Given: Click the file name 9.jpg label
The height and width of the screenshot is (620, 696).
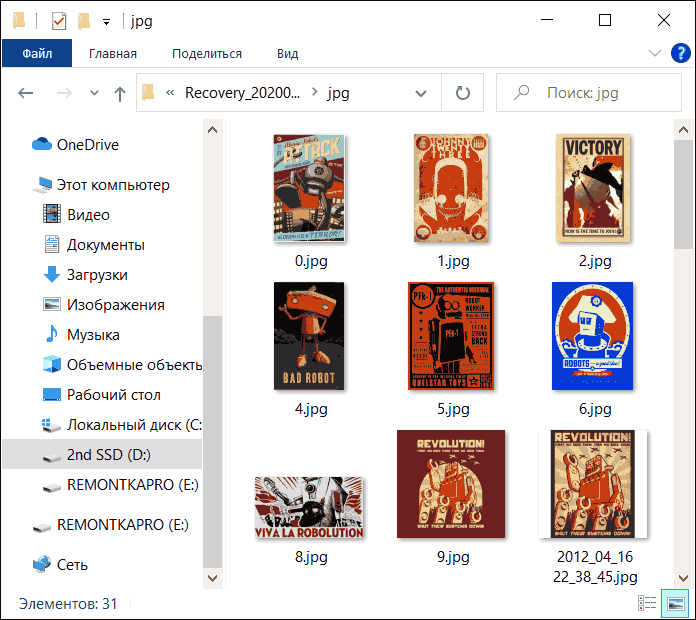Looking at the screenshot, I should coord(453,557).
